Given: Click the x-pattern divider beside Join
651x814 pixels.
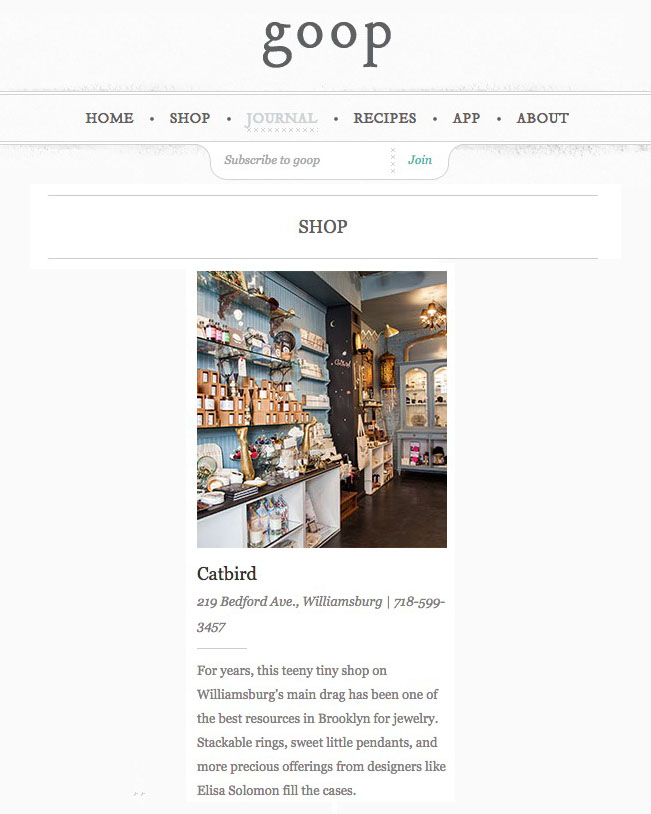Looking at the screenshot, I should tap(393, 160).
